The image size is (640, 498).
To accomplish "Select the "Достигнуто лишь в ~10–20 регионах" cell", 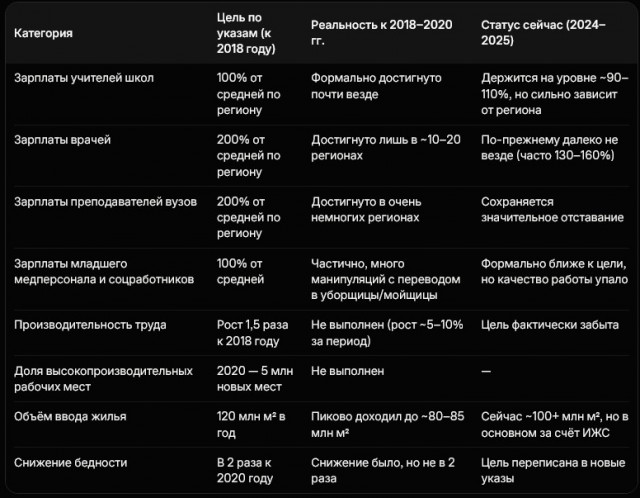I will pyautogui.click(x=386, y=147).
